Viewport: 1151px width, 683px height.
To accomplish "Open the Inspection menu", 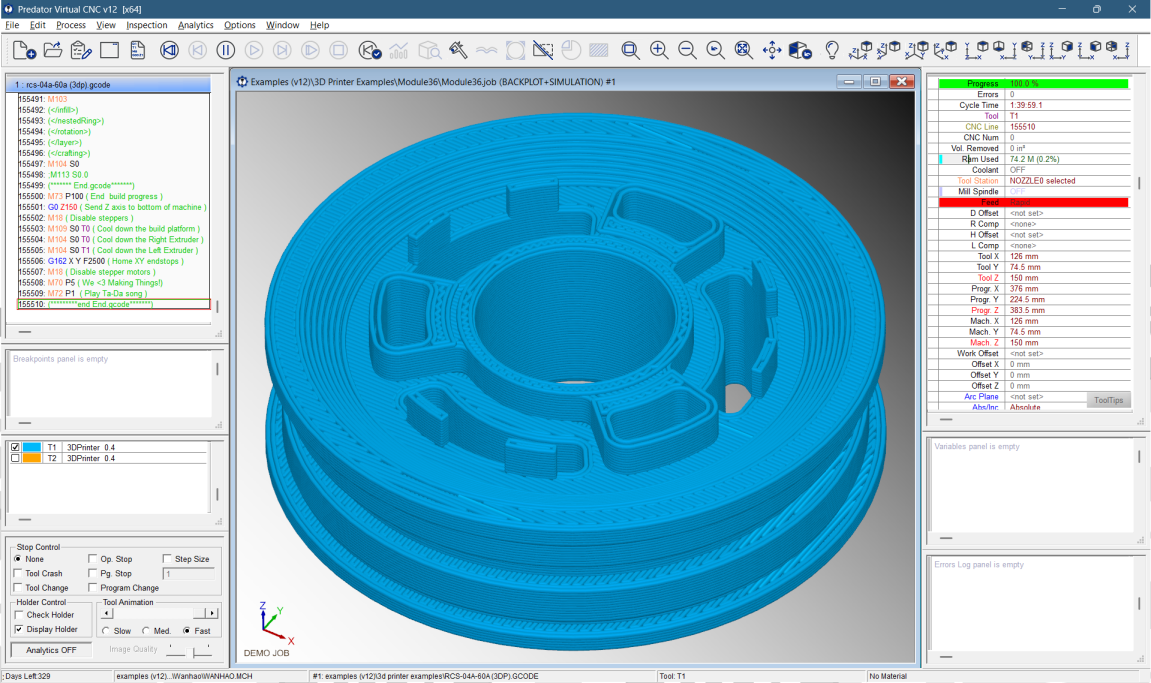I will (x=147, y=25).
